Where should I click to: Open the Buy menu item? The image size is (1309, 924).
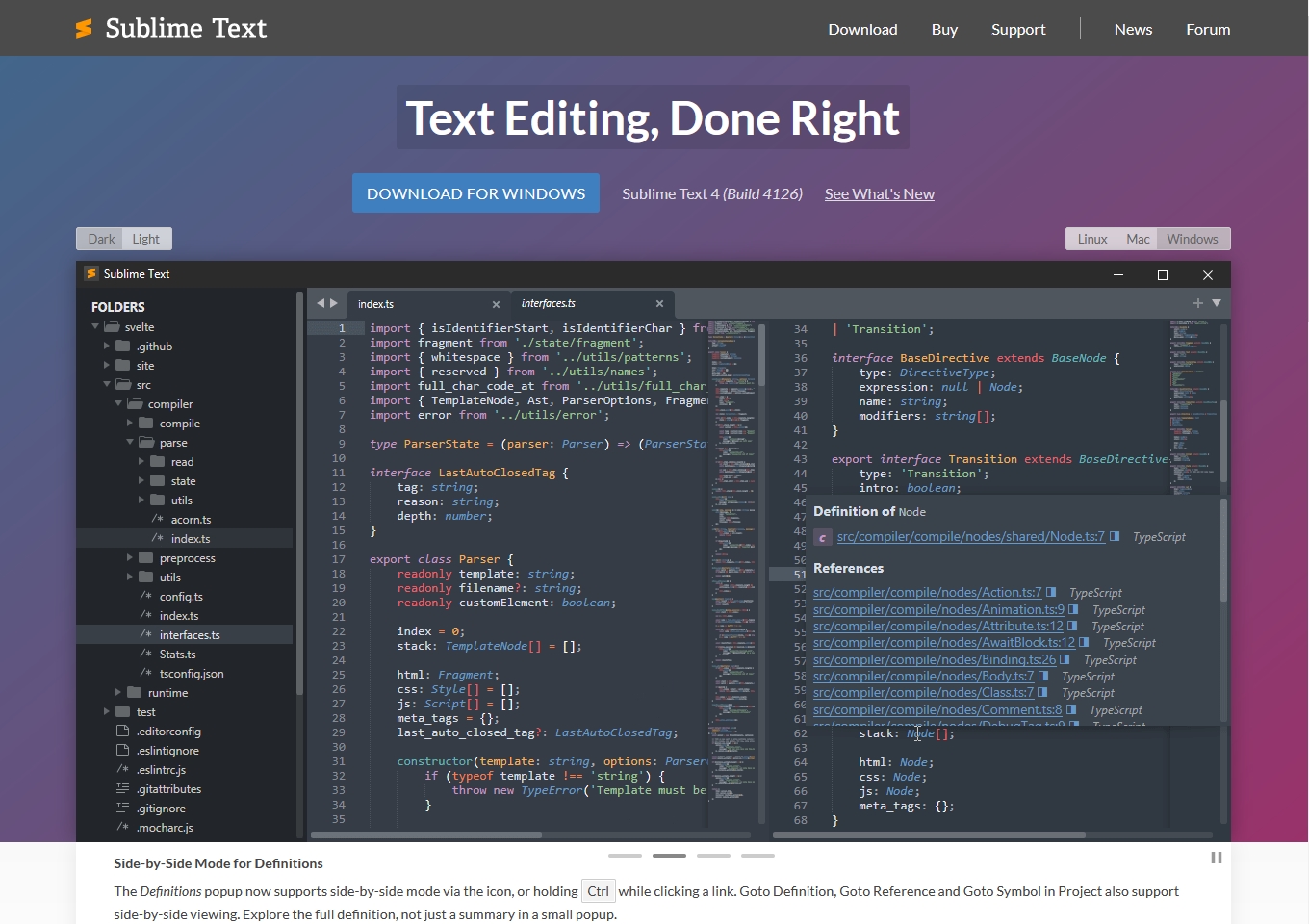pyautogui.click(x=944, y=29)
